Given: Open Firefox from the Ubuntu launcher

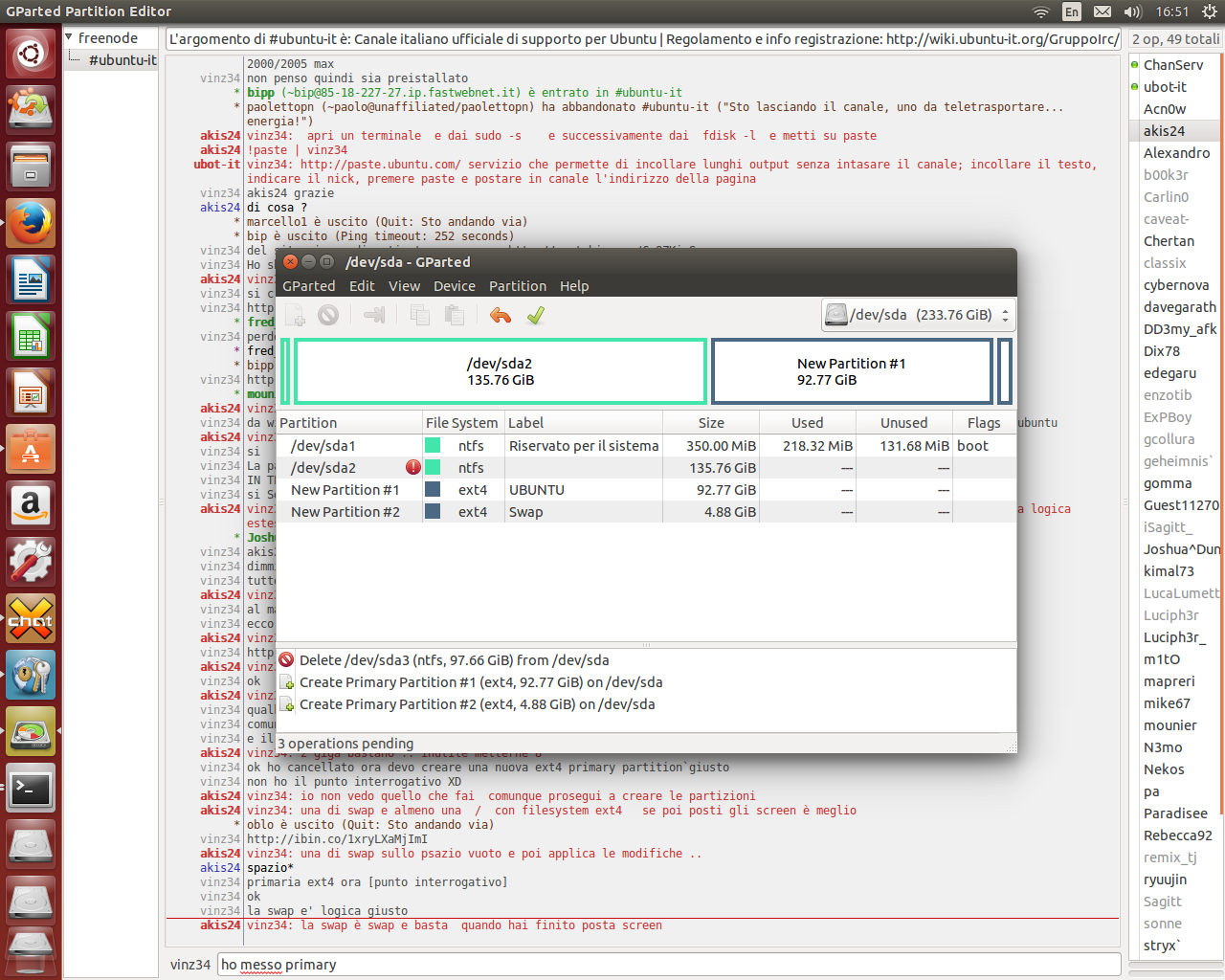Looking at the screenshot, I should point(31,224).
